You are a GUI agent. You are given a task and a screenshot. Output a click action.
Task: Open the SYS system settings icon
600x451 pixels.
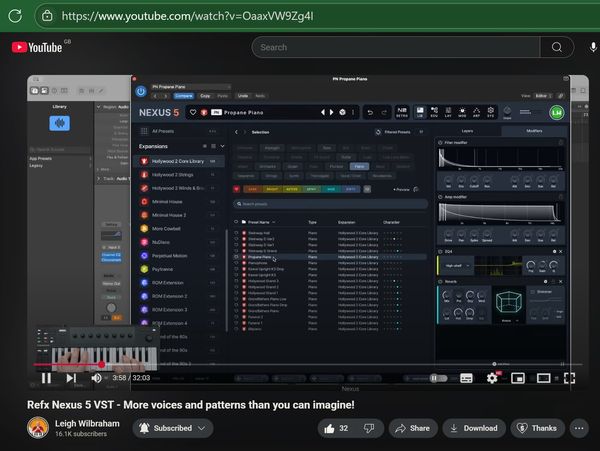point(491,112)
